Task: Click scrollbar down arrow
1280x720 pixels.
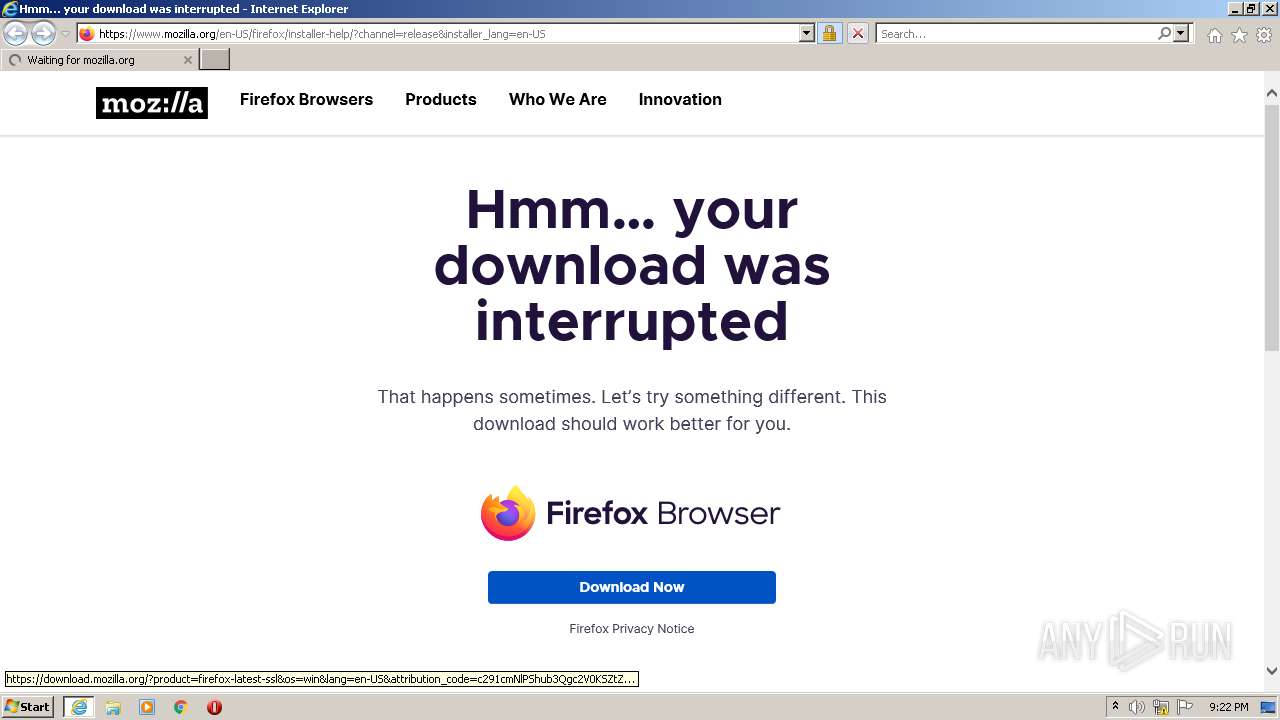Action: point(1272,671)
